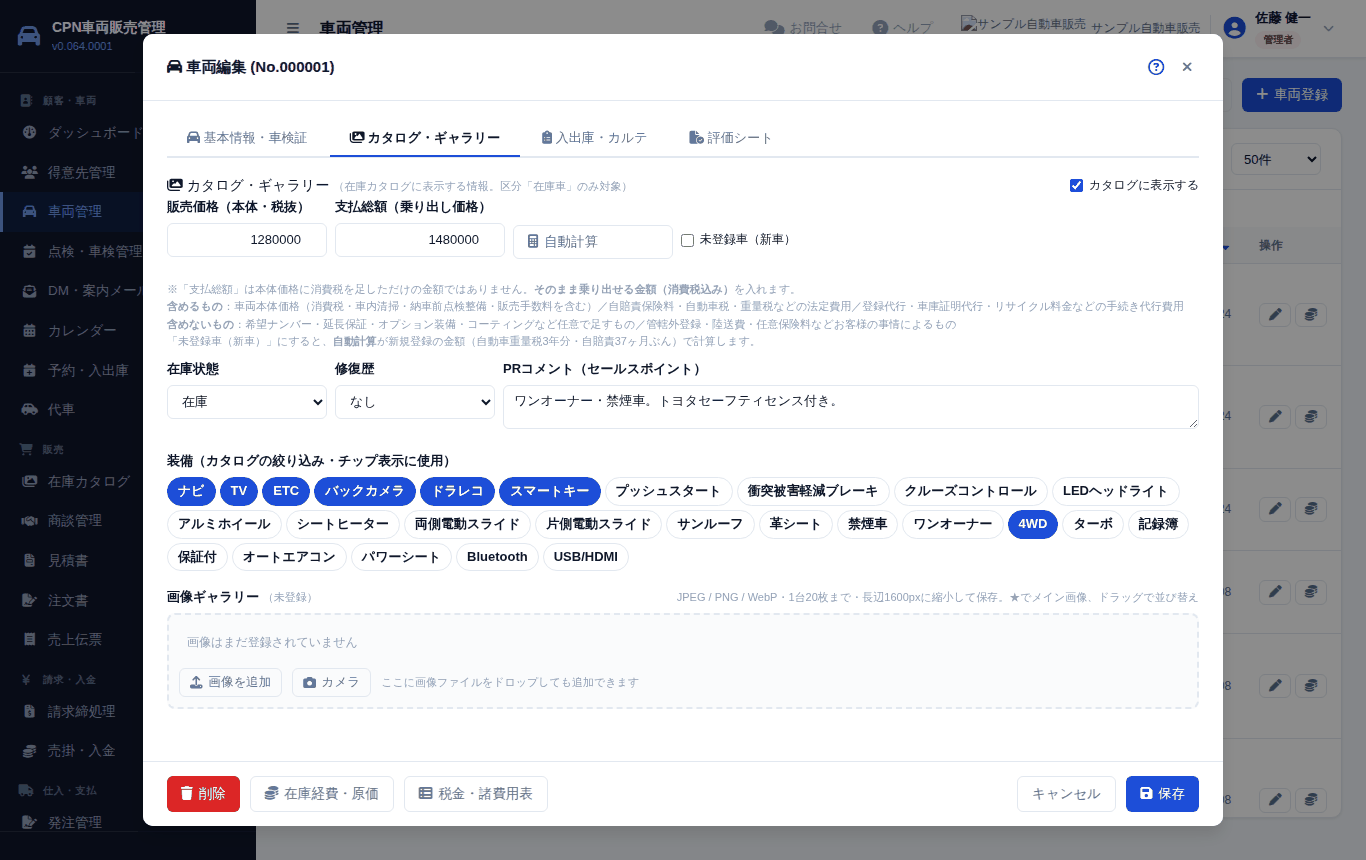Click the カメラ button
The width and height of the screenshot is (1366, 860).
tap(331, 682)
